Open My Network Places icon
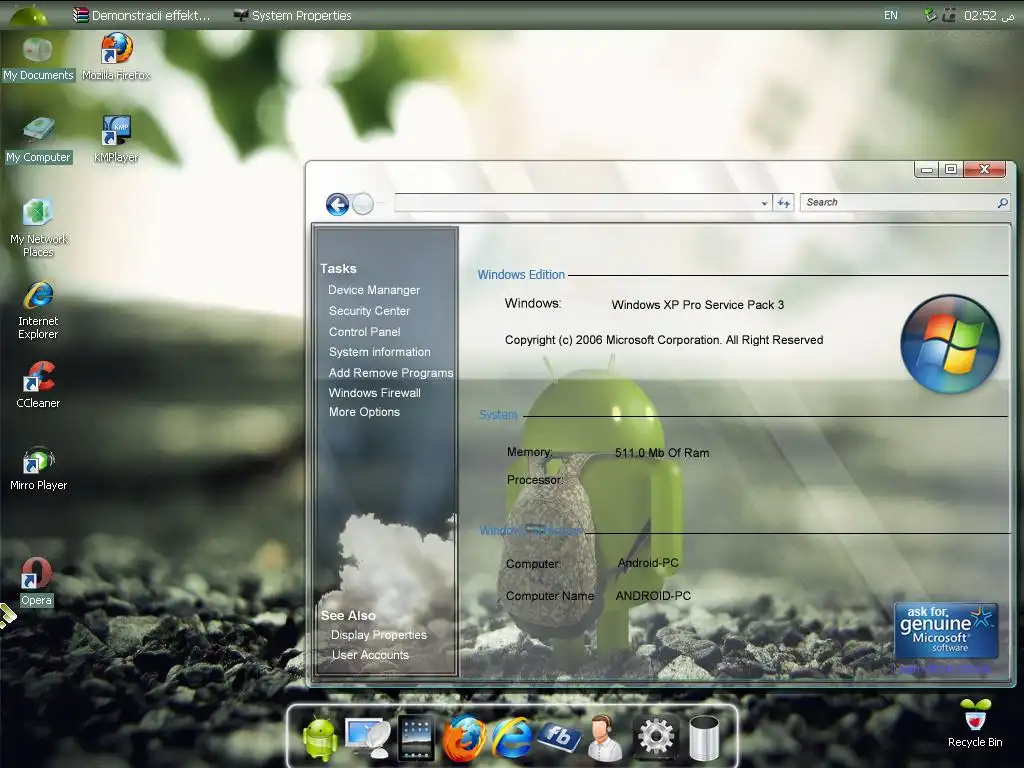Image resolution: width=1024 pixels, height=768 pixels. point(38,228)
